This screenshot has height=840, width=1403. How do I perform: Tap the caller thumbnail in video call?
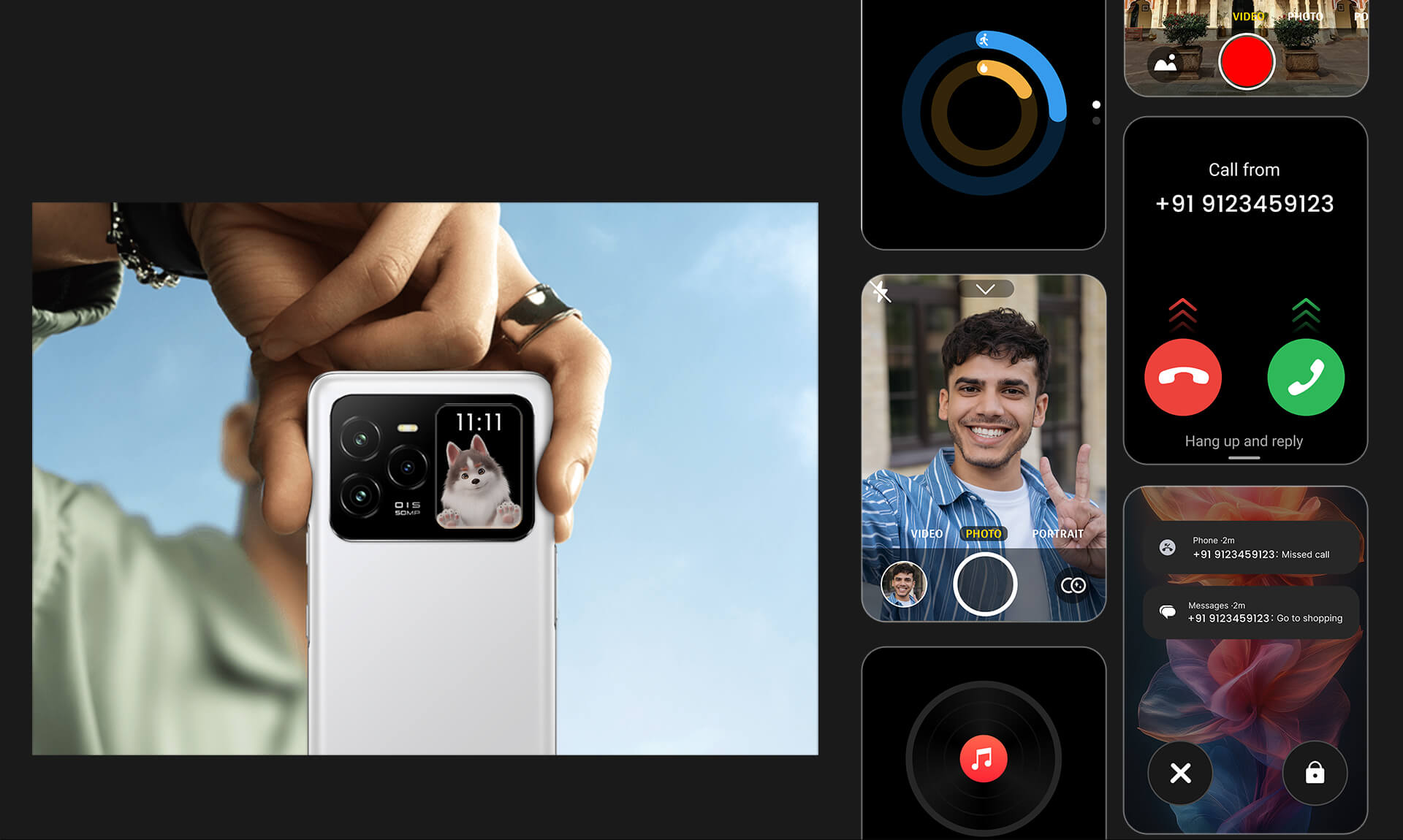point(900,583)
